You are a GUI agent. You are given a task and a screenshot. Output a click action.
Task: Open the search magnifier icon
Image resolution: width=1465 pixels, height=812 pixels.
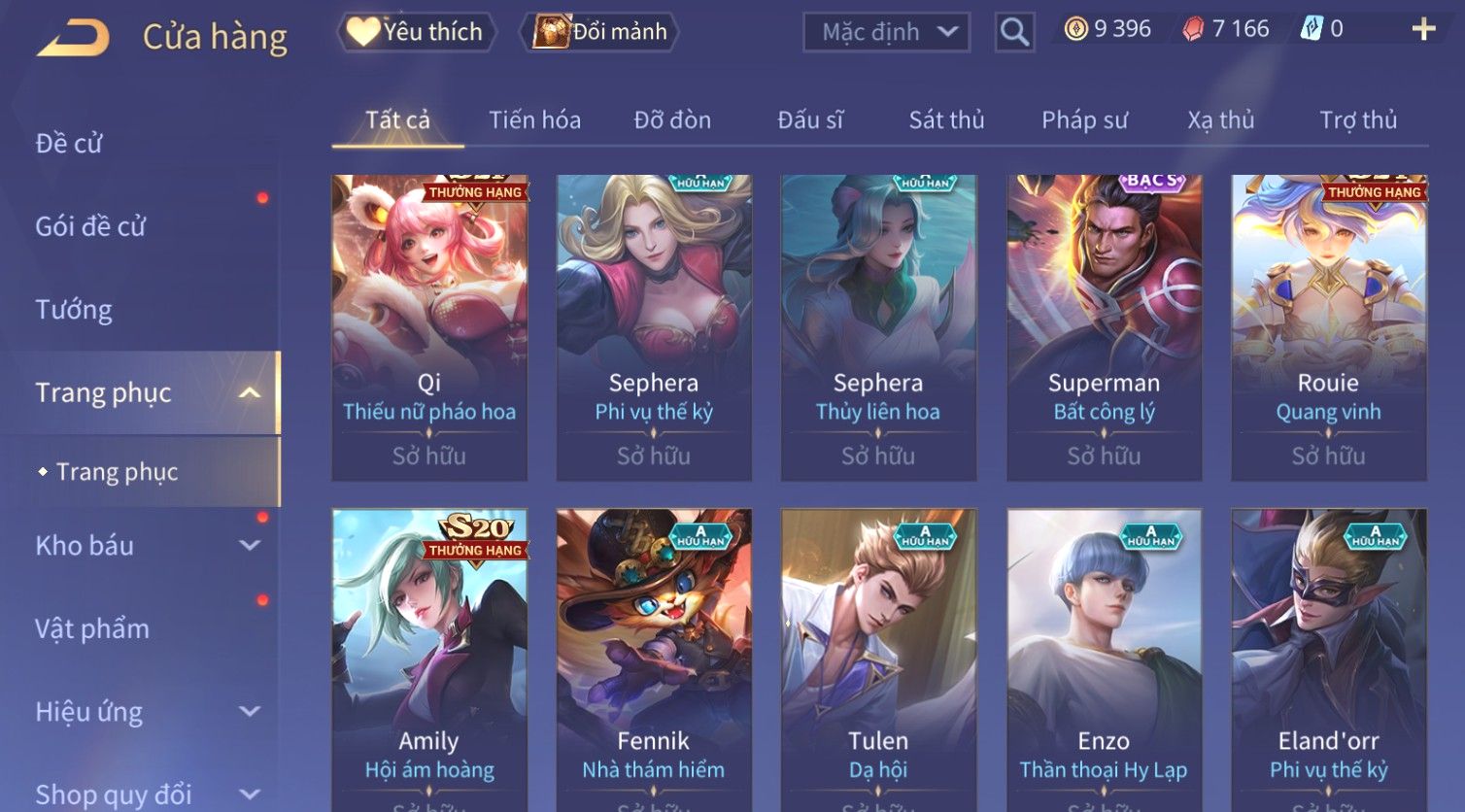coord(1014,32)
